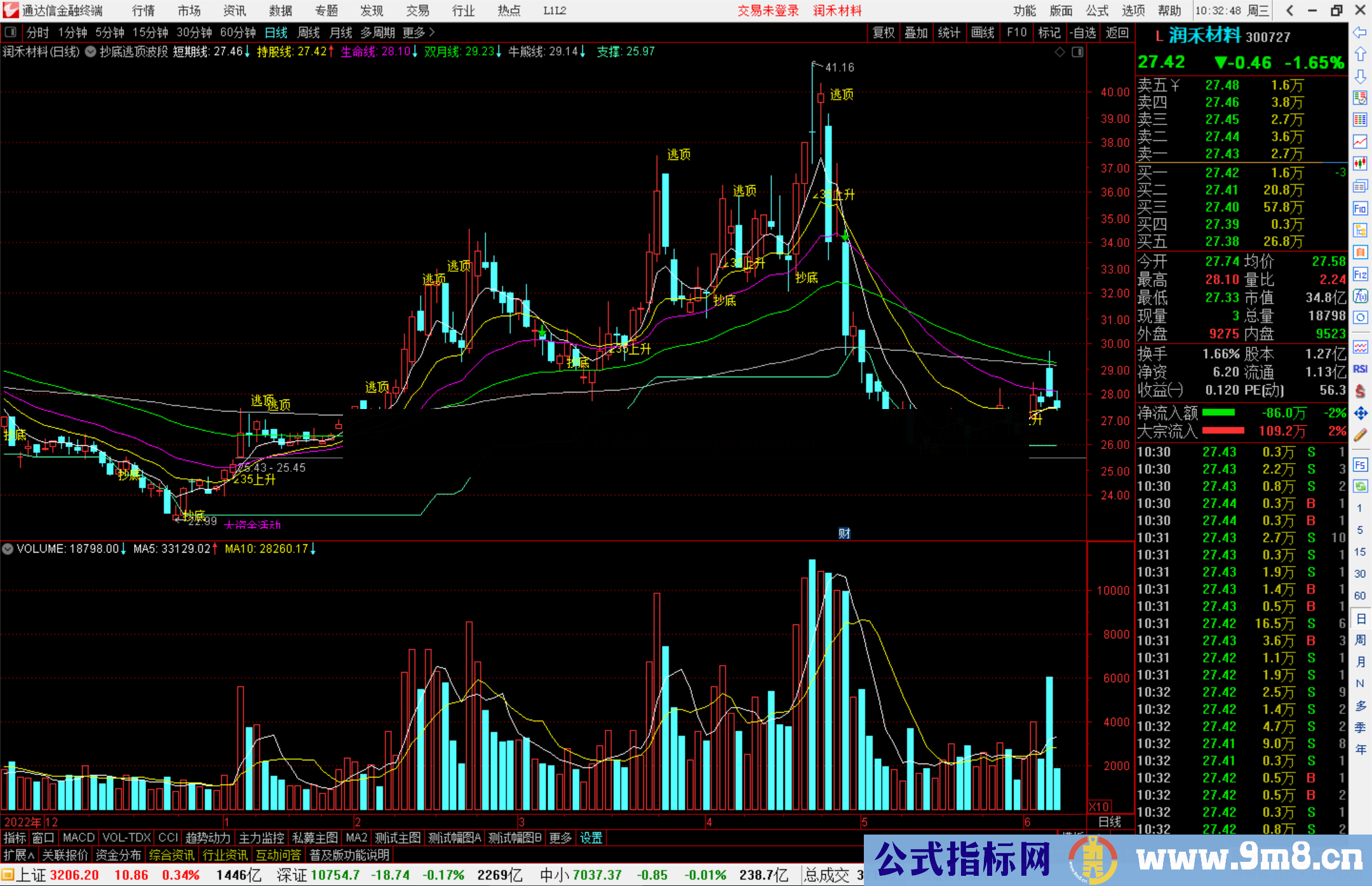Image resolution: width=1372 pixels, height=886 pixels.
Task: Toggle the indicator circle next to 抄底逃顶波段
Action: coord(91,52)
